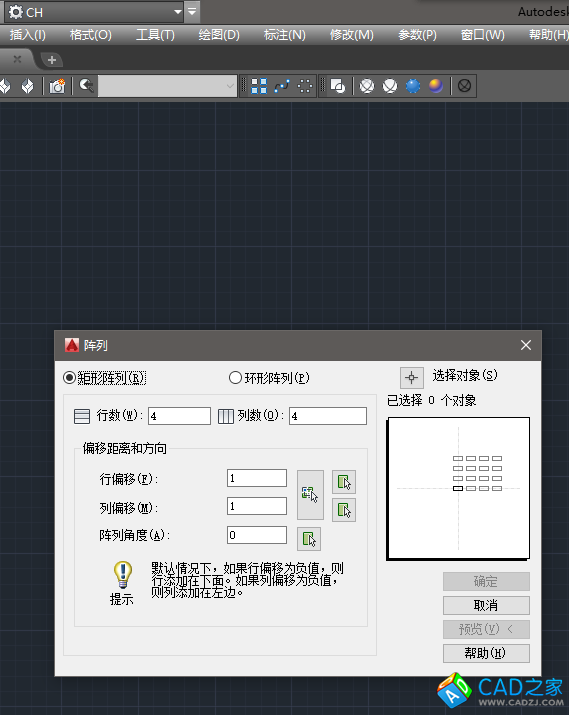Click the path array toolbar icon
This screenshot has width=569, height=715.
click(282, 86)
